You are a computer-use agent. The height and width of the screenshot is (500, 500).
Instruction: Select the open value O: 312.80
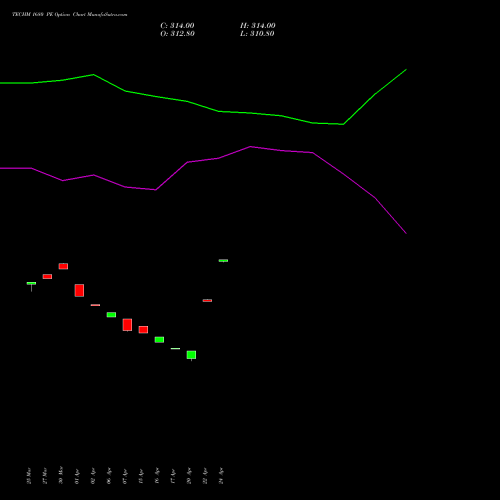point(177,34)
